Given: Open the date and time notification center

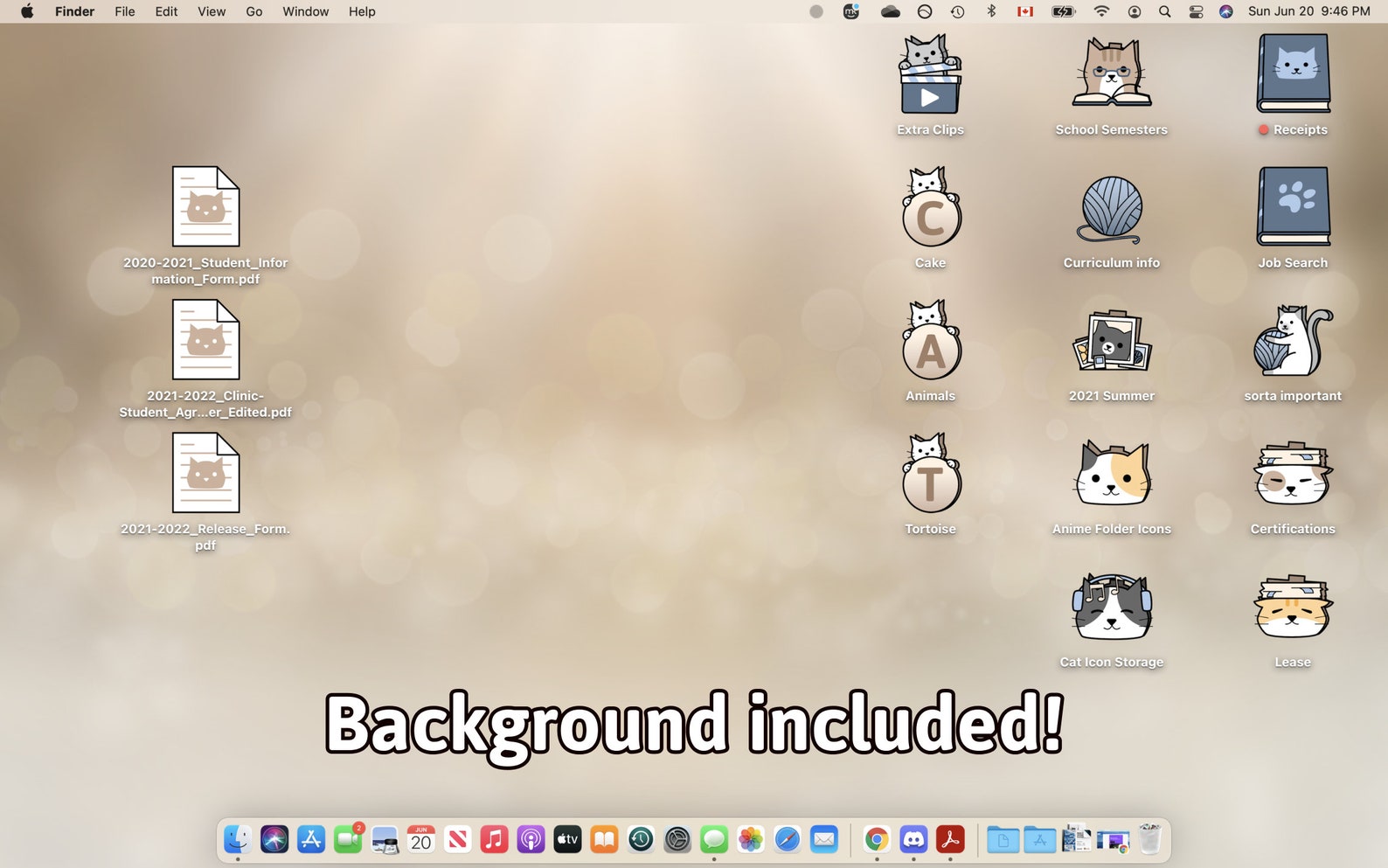Looking at the screenshot, I should coord(1309,11).
